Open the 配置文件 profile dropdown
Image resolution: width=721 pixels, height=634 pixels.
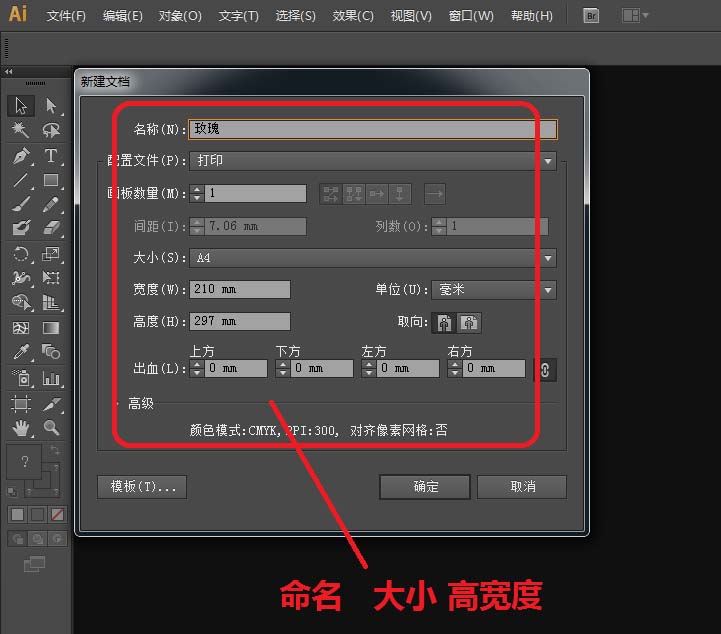coord(373,161)
